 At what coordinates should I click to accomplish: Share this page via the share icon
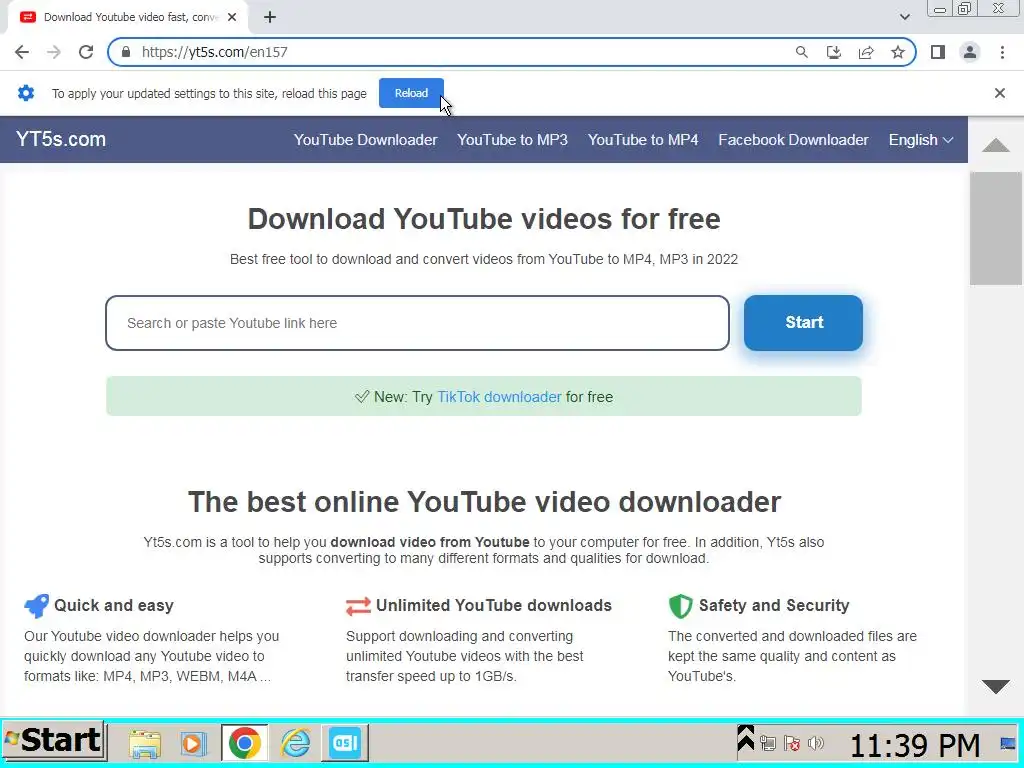point(866,52)
